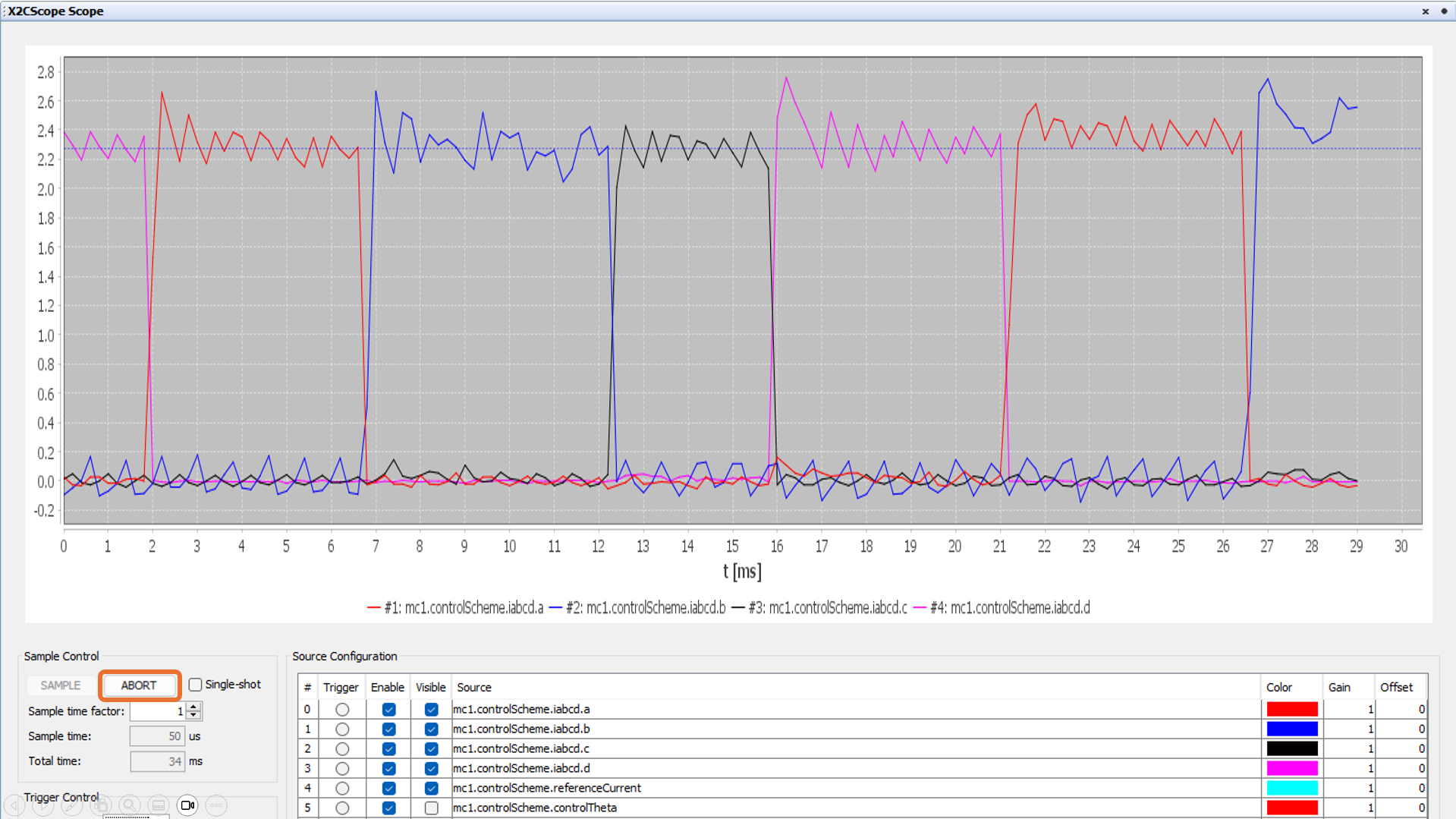Click the Enable column header

388,688
